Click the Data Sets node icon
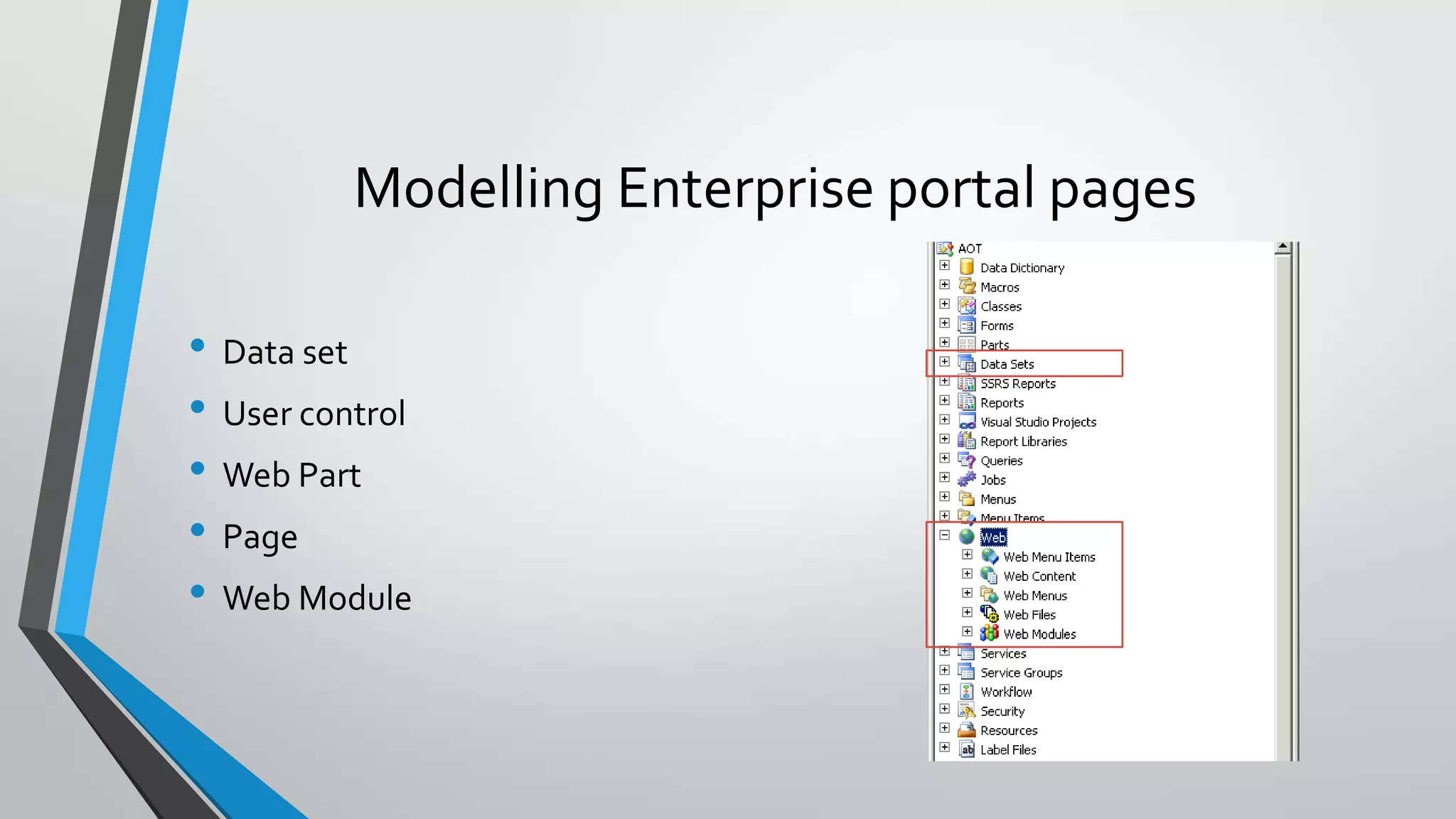 click(x=967, y=363)
